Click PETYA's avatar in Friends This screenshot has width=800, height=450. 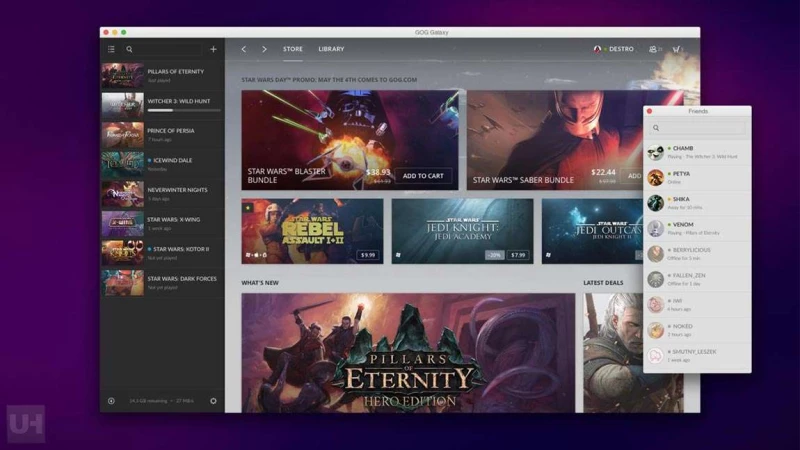656,178
